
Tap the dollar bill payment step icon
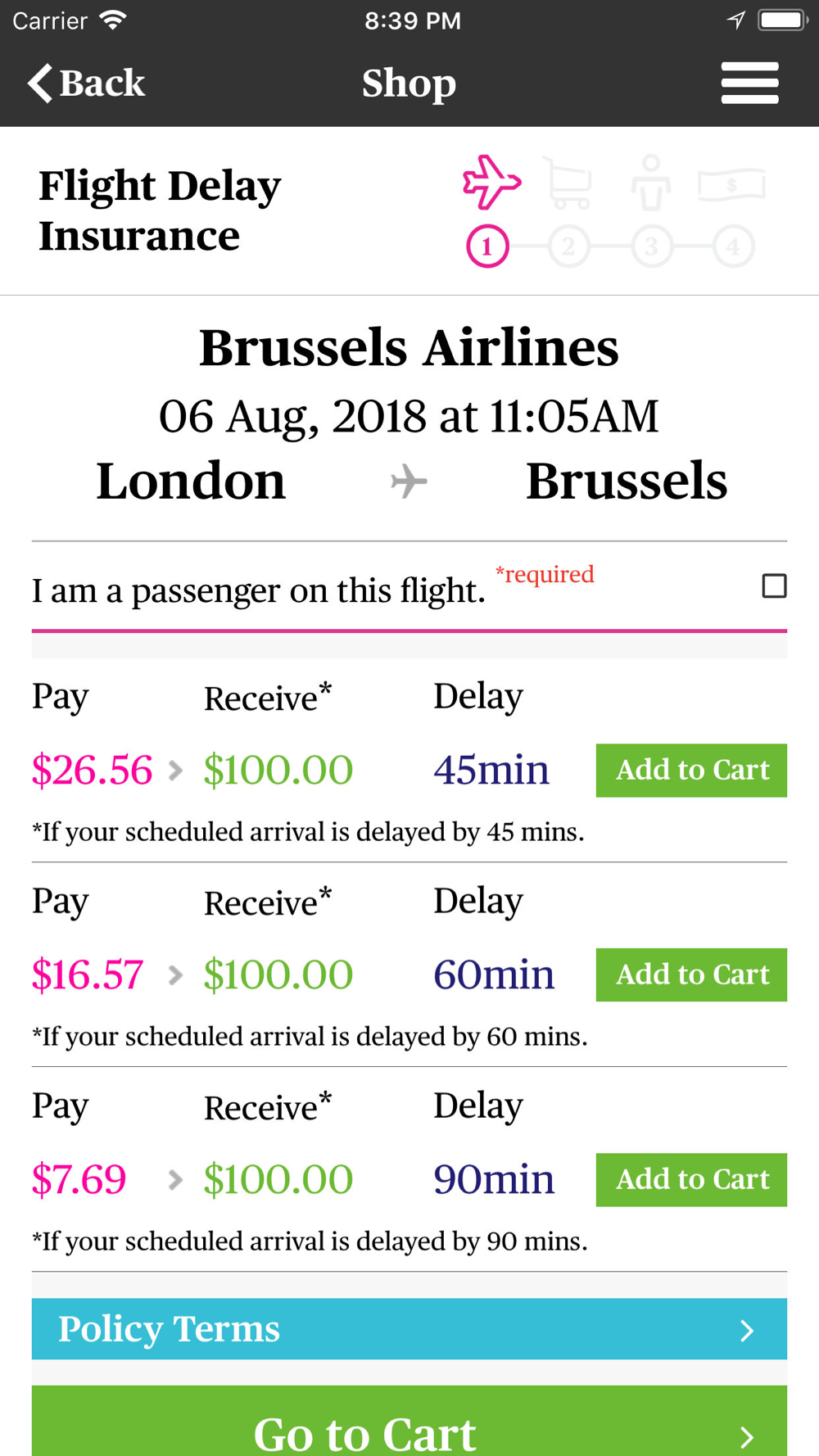click(731, 185)
